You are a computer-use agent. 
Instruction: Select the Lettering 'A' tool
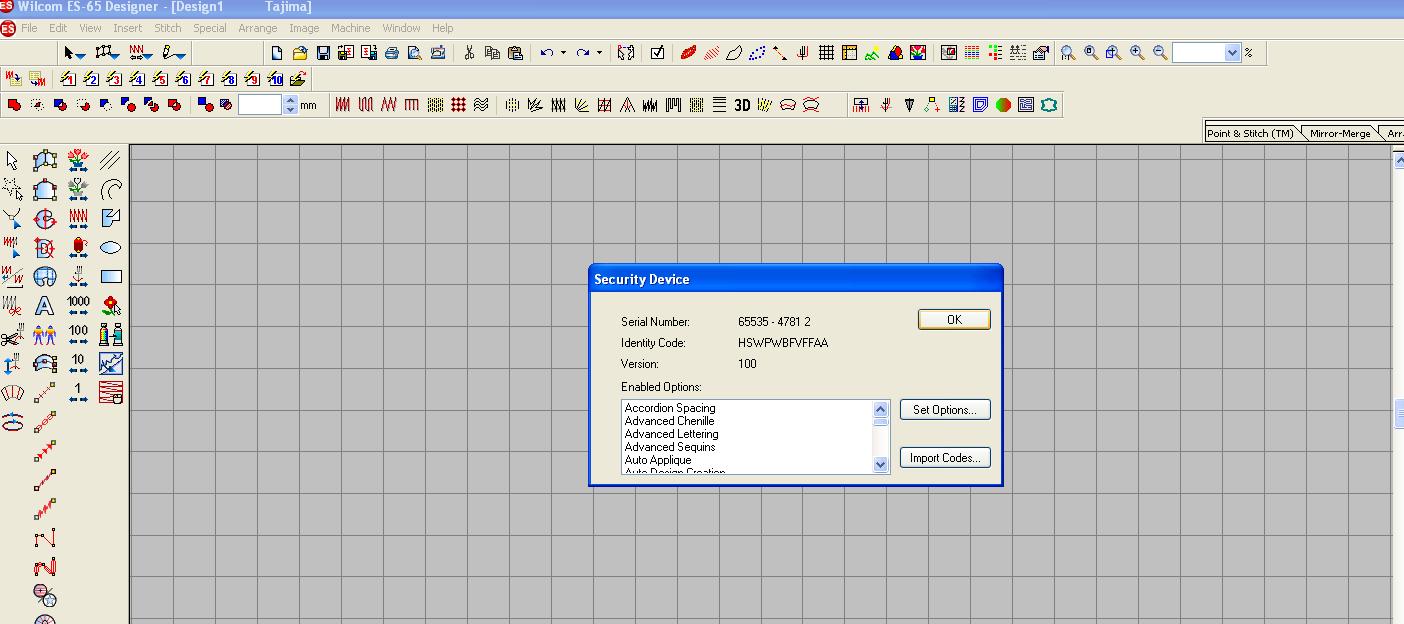click(45, 306)
